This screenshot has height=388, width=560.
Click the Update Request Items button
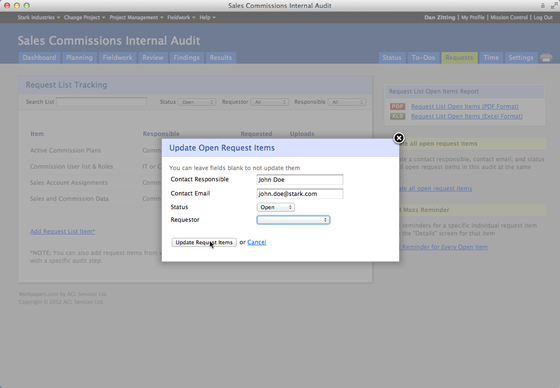pyautogui.click(x=204, y=242)
